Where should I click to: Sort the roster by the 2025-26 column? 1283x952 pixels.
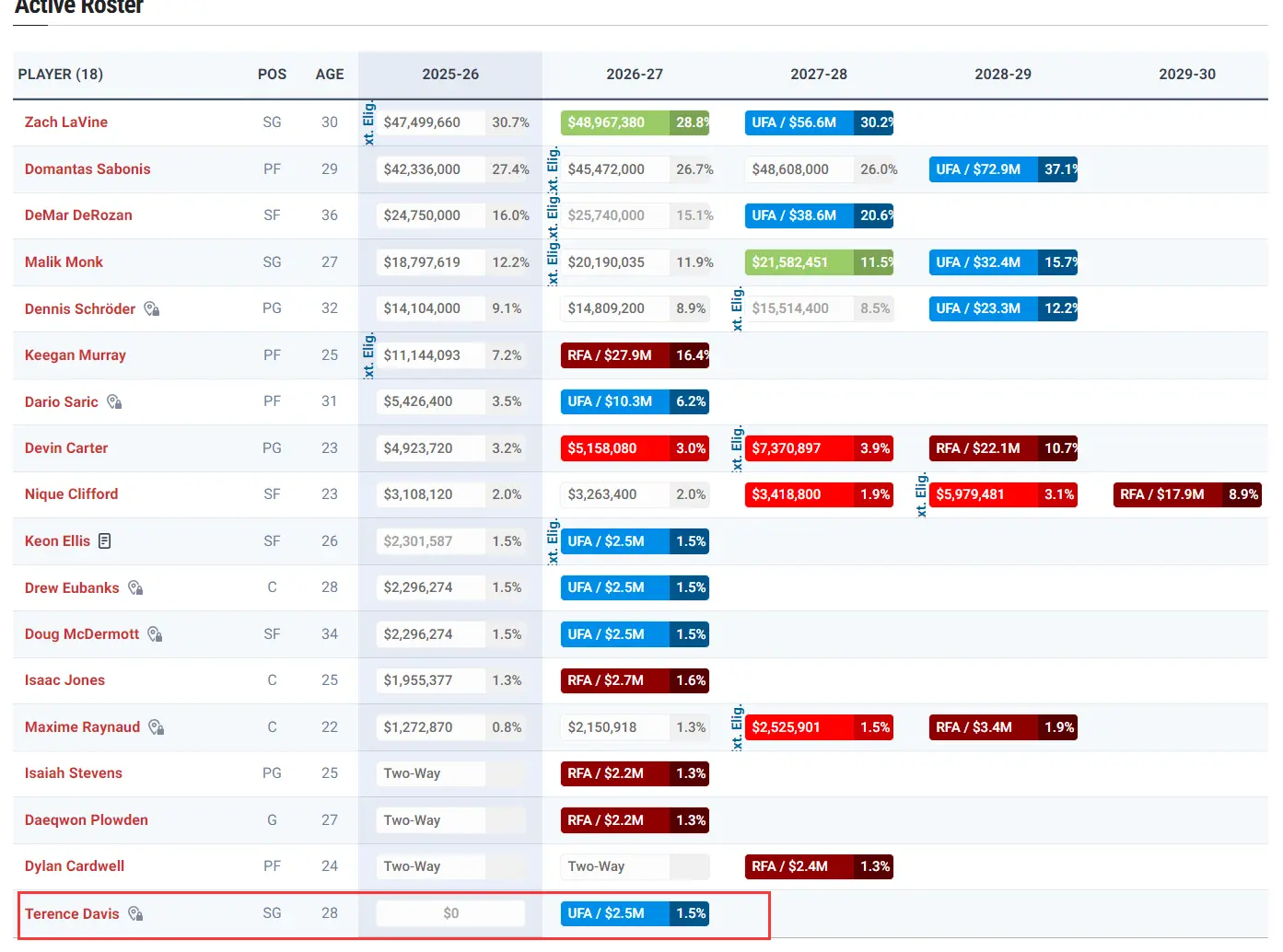(x=449, y=75)
